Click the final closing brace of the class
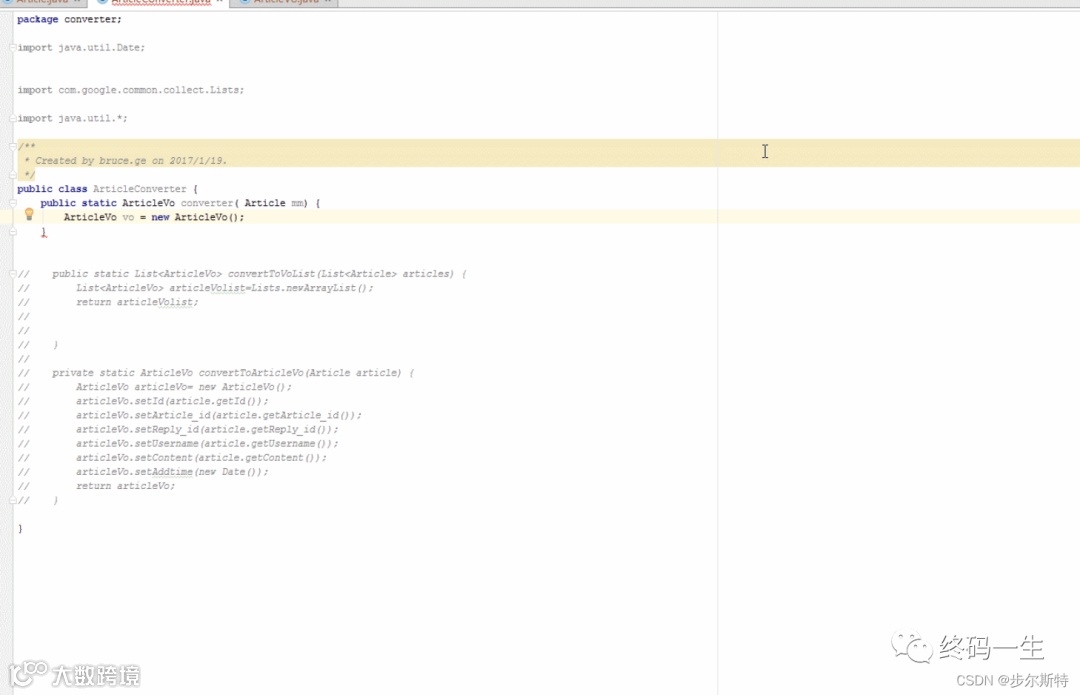This screenshot has width=1080, height=695. 20,529
